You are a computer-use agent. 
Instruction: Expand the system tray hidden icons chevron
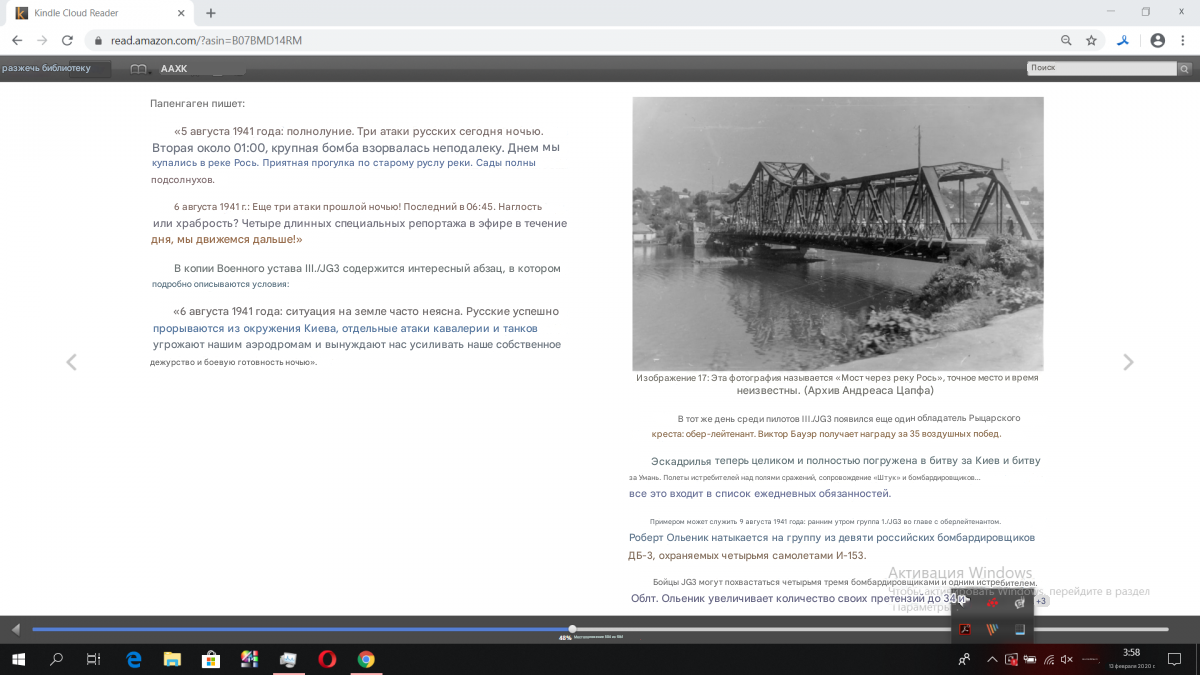click(x=992, y=659)
